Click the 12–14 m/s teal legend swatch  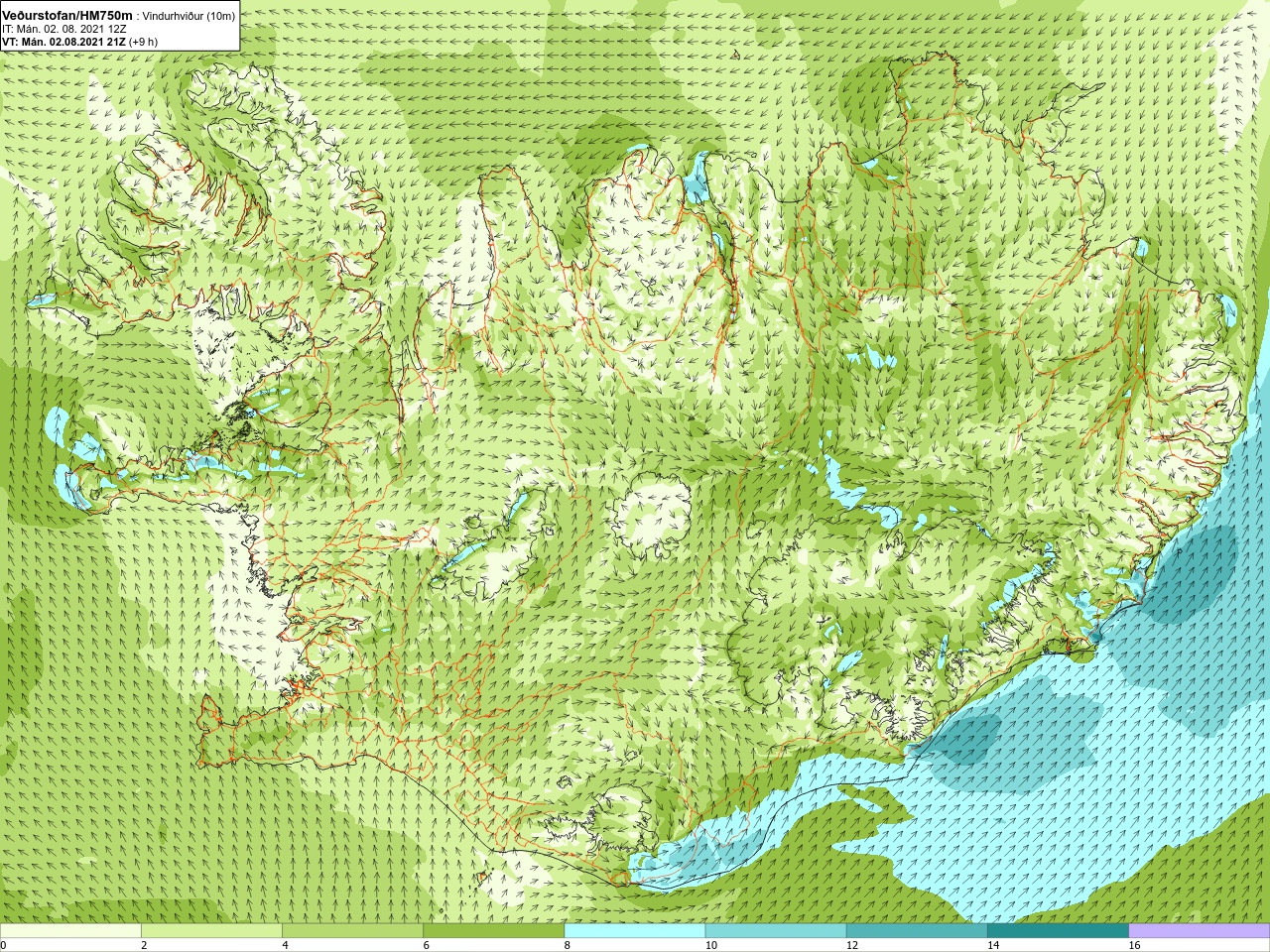click(917, 931)
